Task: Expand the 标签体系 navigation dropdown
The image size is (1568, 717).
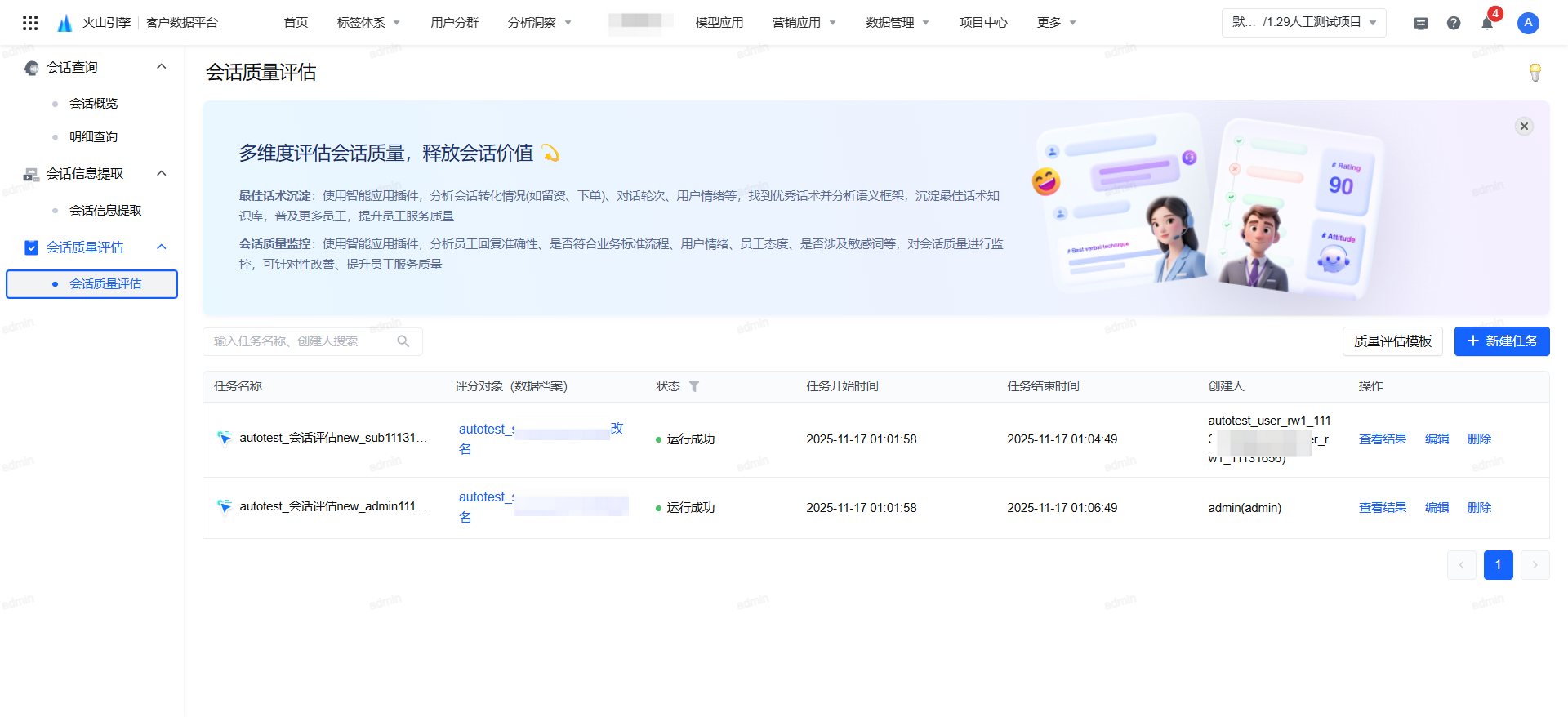Action: (368, 23)
